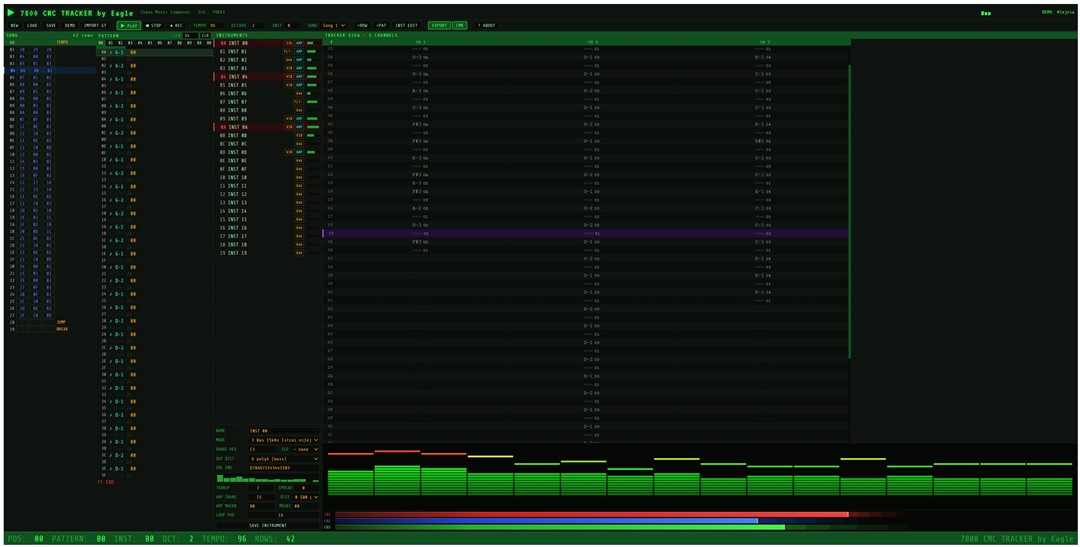Image resolution: width=1080 pixels, height=547 pixels.
Task: Click the instrument NAME field
Action: [283, 431]
